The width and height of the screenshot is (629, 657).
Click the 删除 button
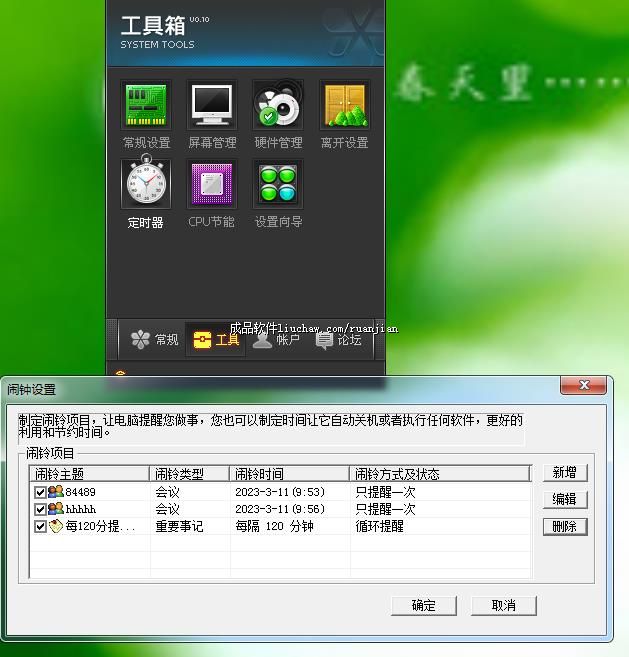[x=565, y=527]
